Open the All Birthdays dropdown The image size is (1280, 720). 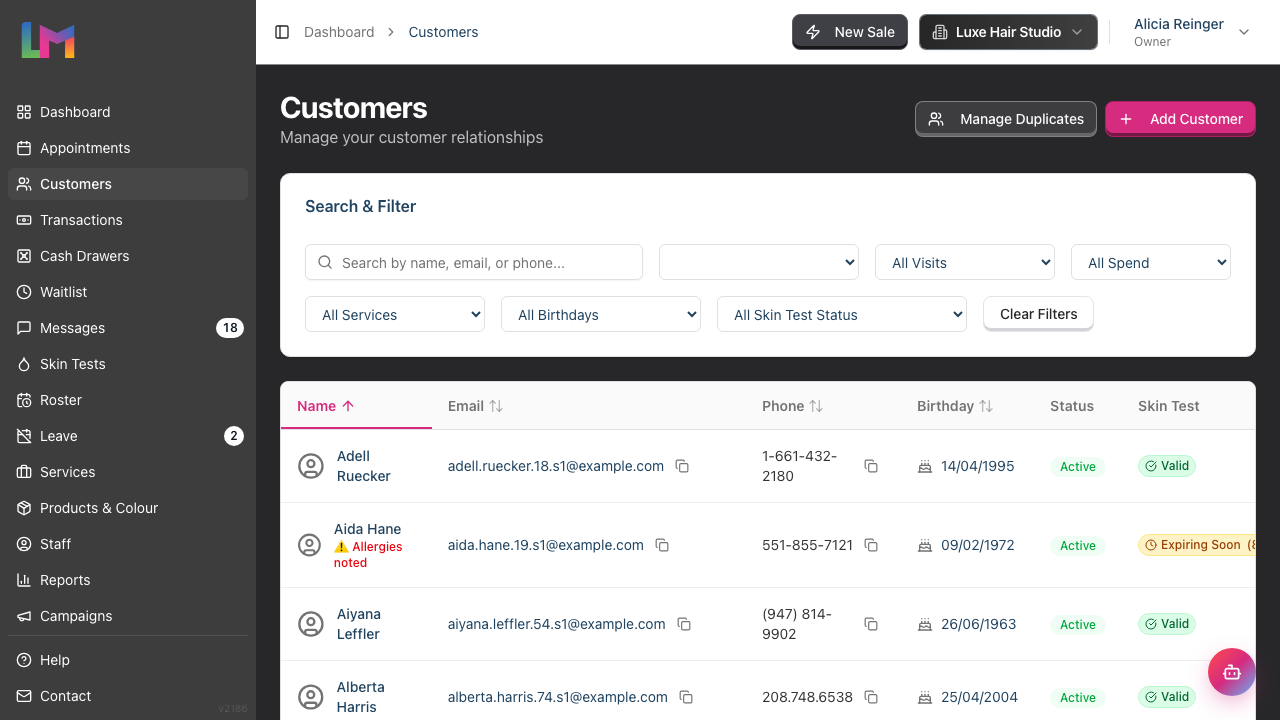tap(601, 314)
